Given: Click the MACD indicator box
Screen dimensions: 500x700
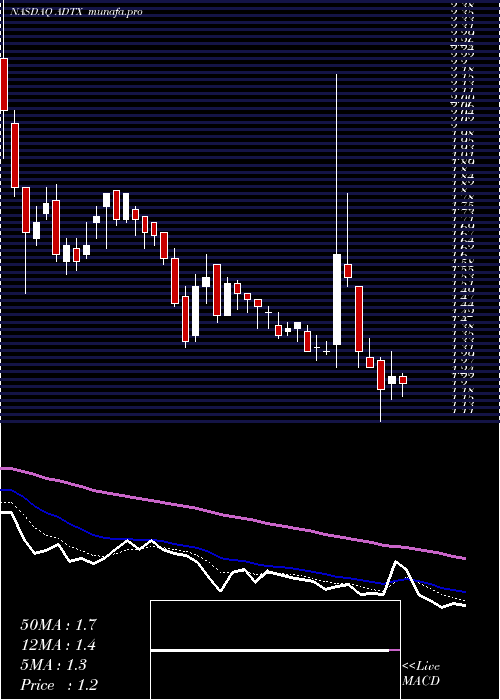Looking at the screenshot, I should [x=275, y=650].
